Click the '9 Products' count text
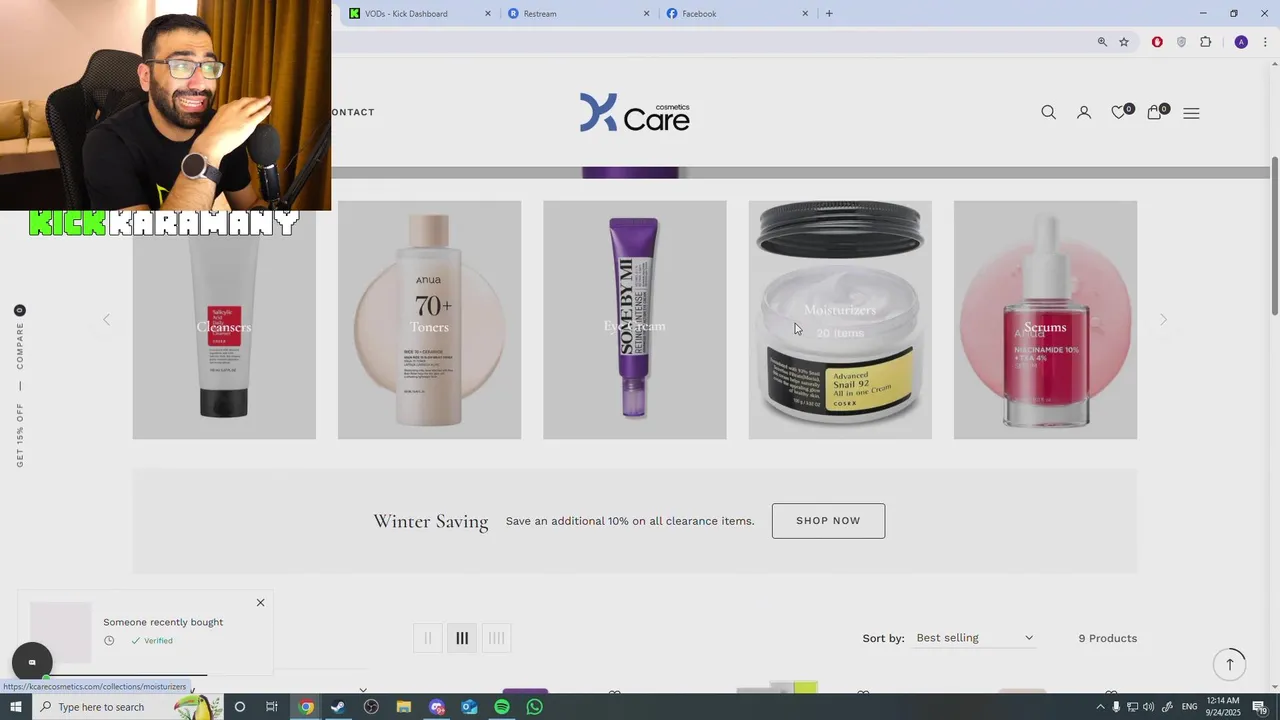 [x=1107, y=638]
